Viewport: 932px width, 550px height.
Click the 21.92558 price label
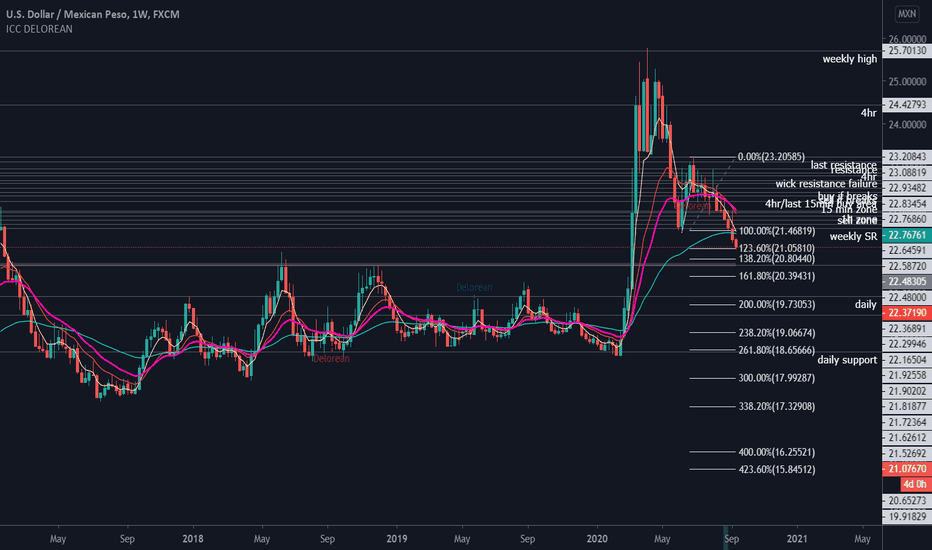(x=907, y=375)
